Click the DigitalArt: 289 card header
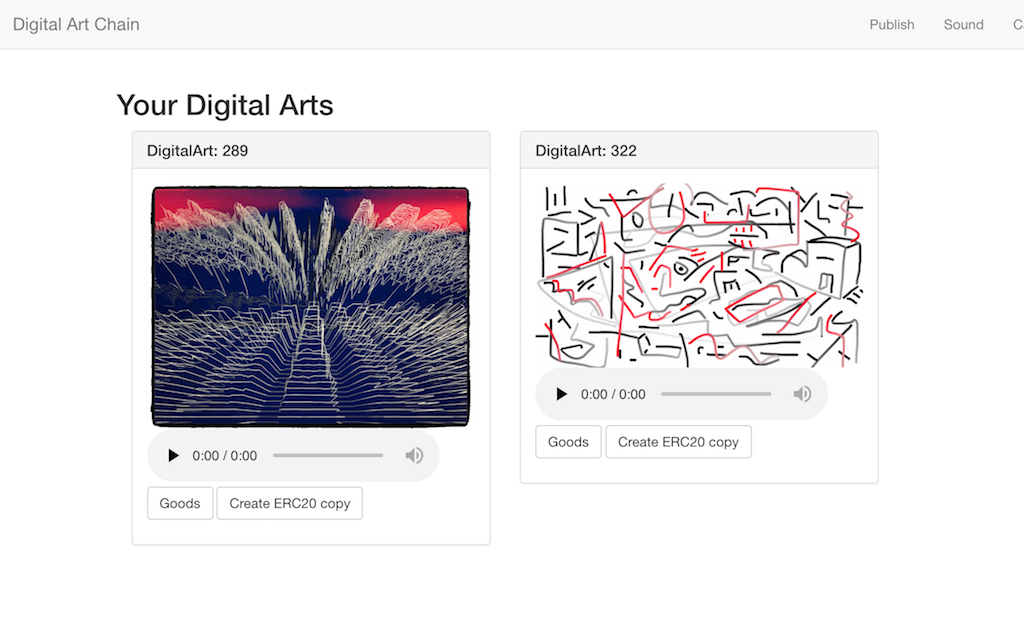This screenshot has height=628, width=1024. coord(310,151)
